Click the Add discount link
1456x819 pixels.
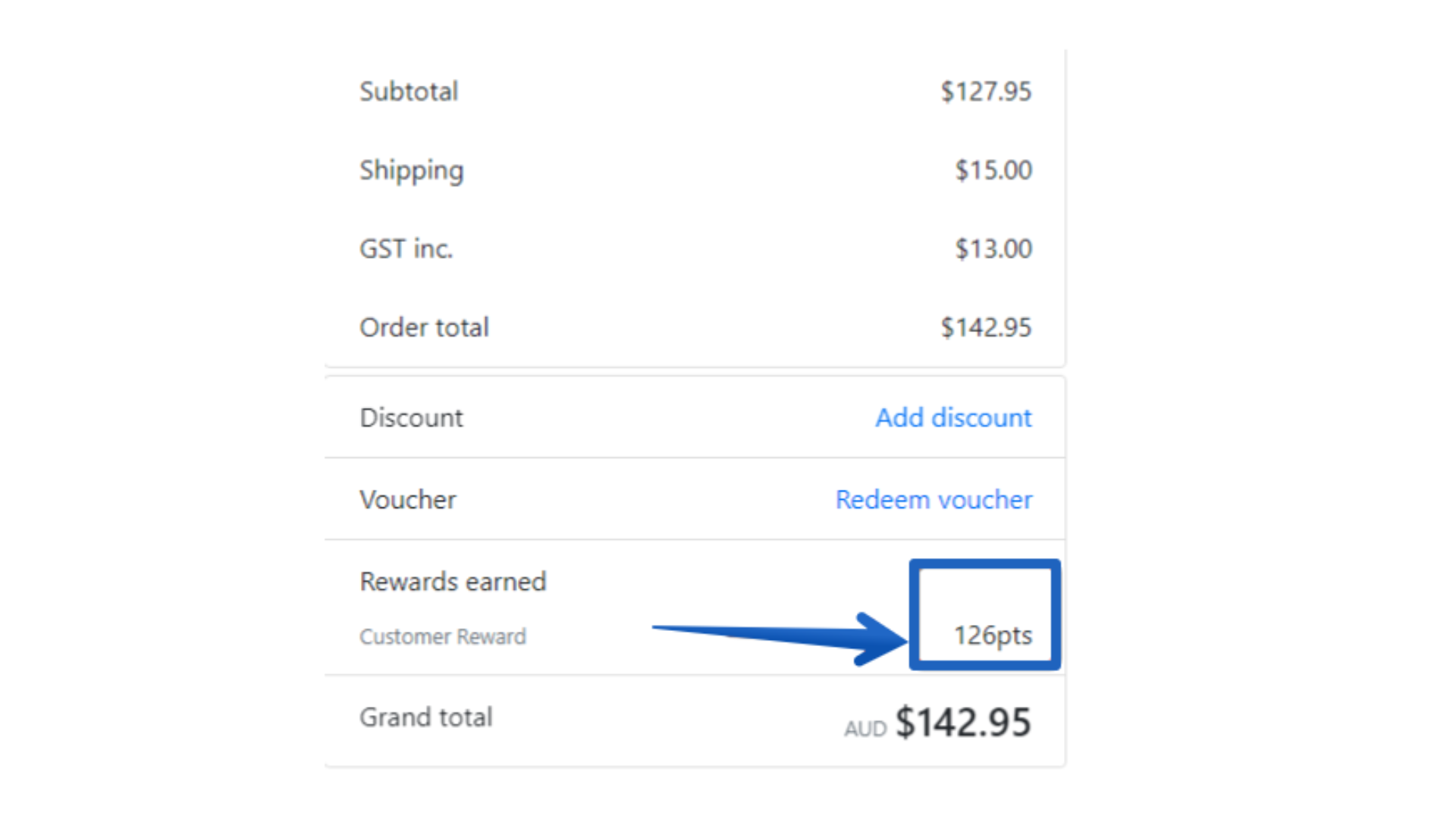click(x=953, y=418)
